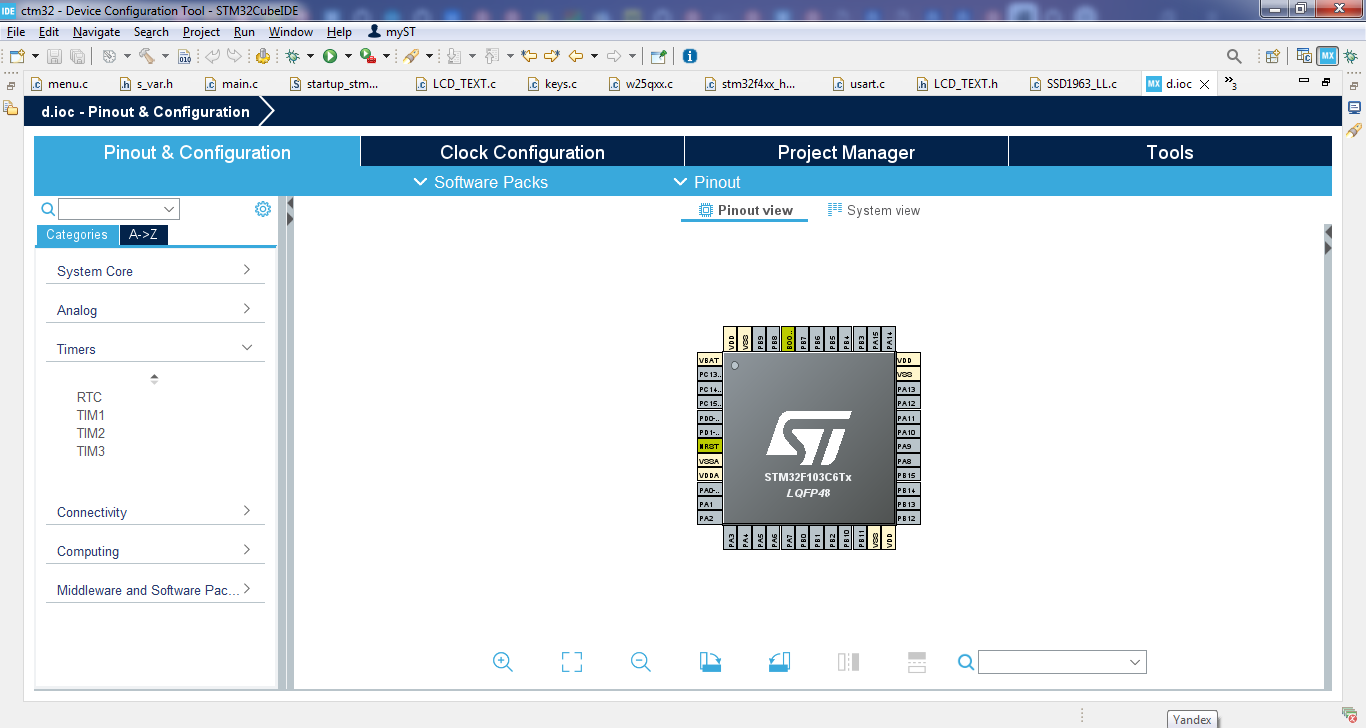Click the gear settings icon in categories panel
Image resolution: width=1366 pixels, height=728 pixels.
click(x=263, y=209)
